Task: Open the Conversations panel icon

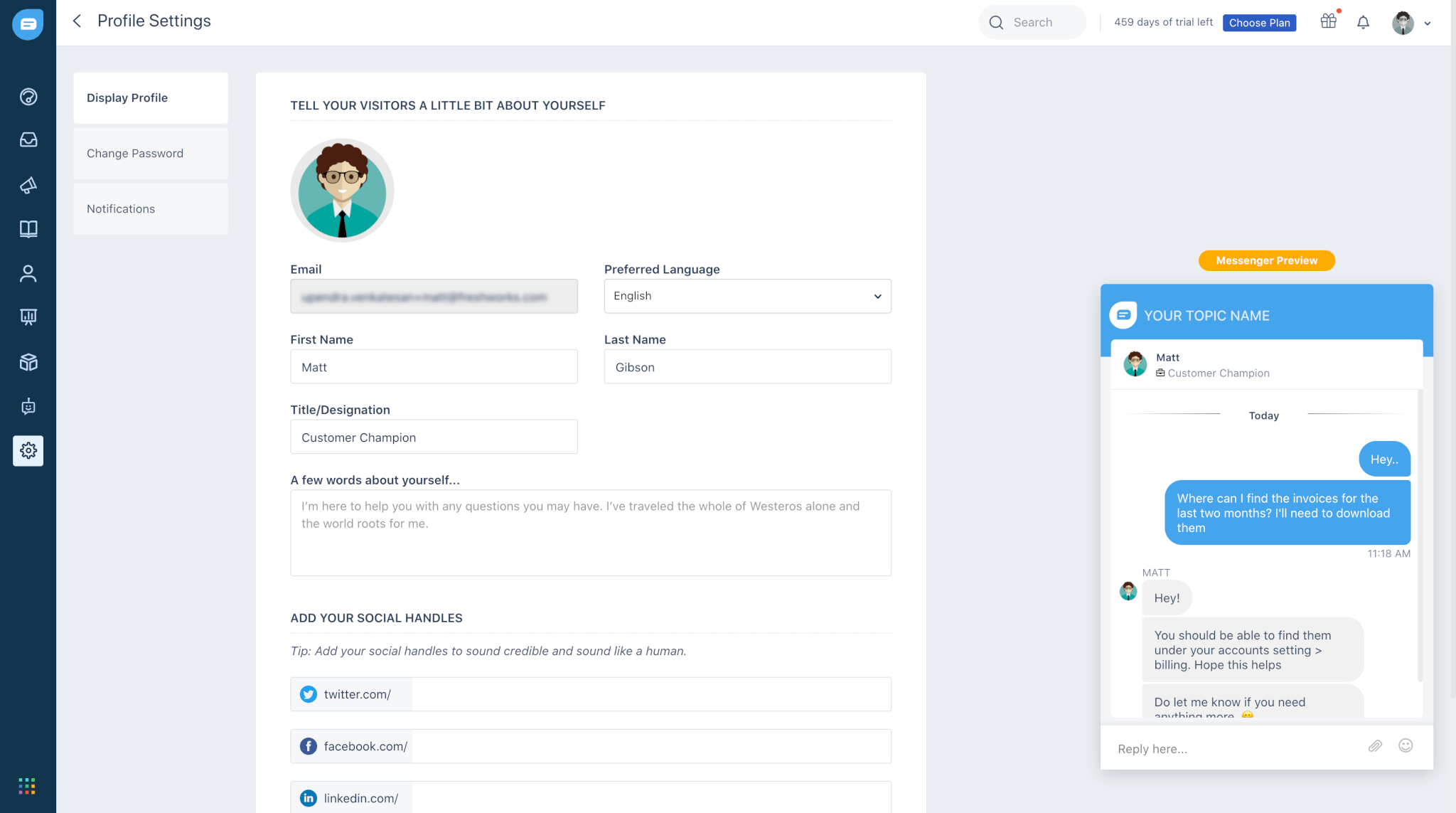Action: [x=28, y=140]
